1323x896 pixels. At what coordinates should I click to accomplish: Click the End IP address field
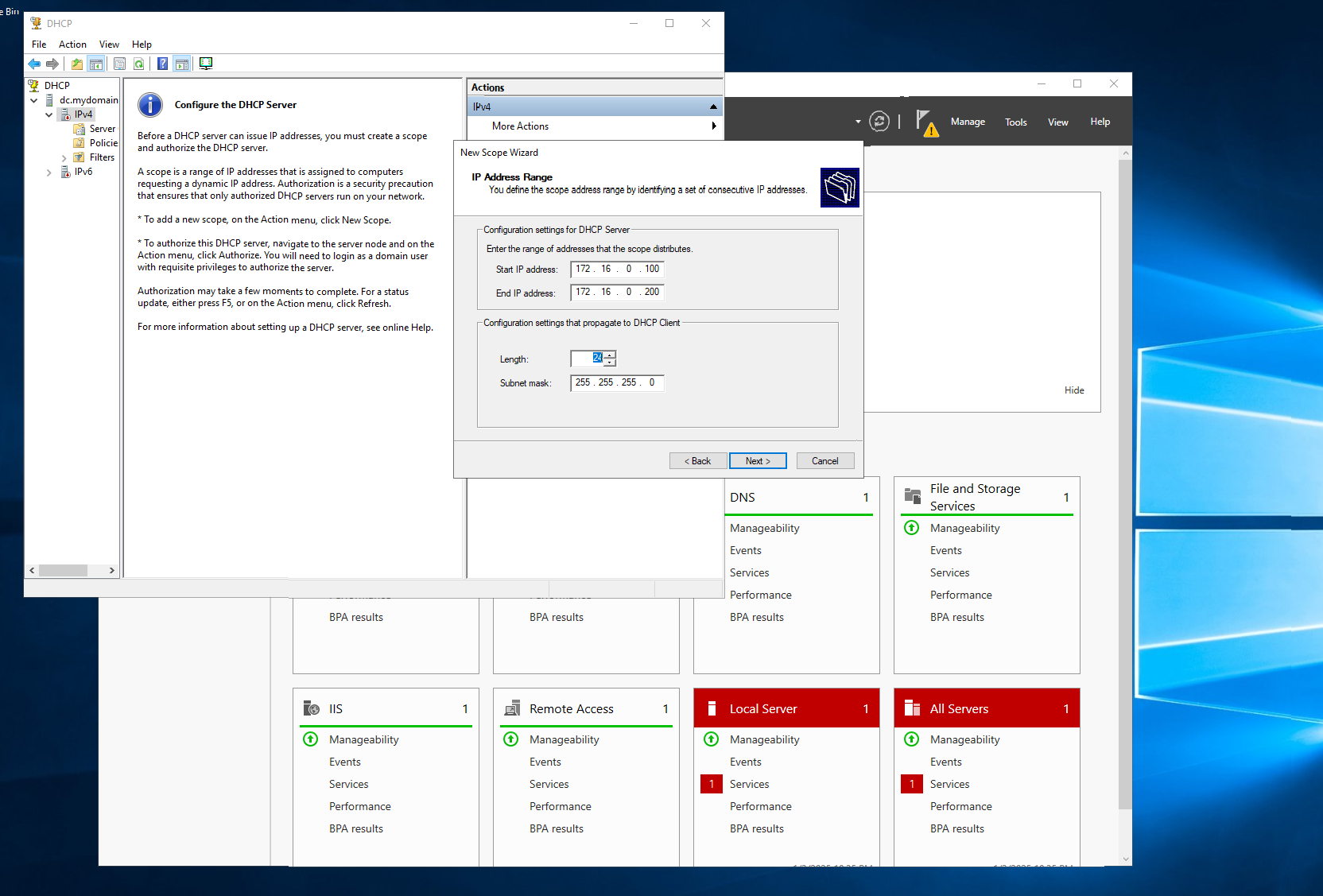(617, 293)
